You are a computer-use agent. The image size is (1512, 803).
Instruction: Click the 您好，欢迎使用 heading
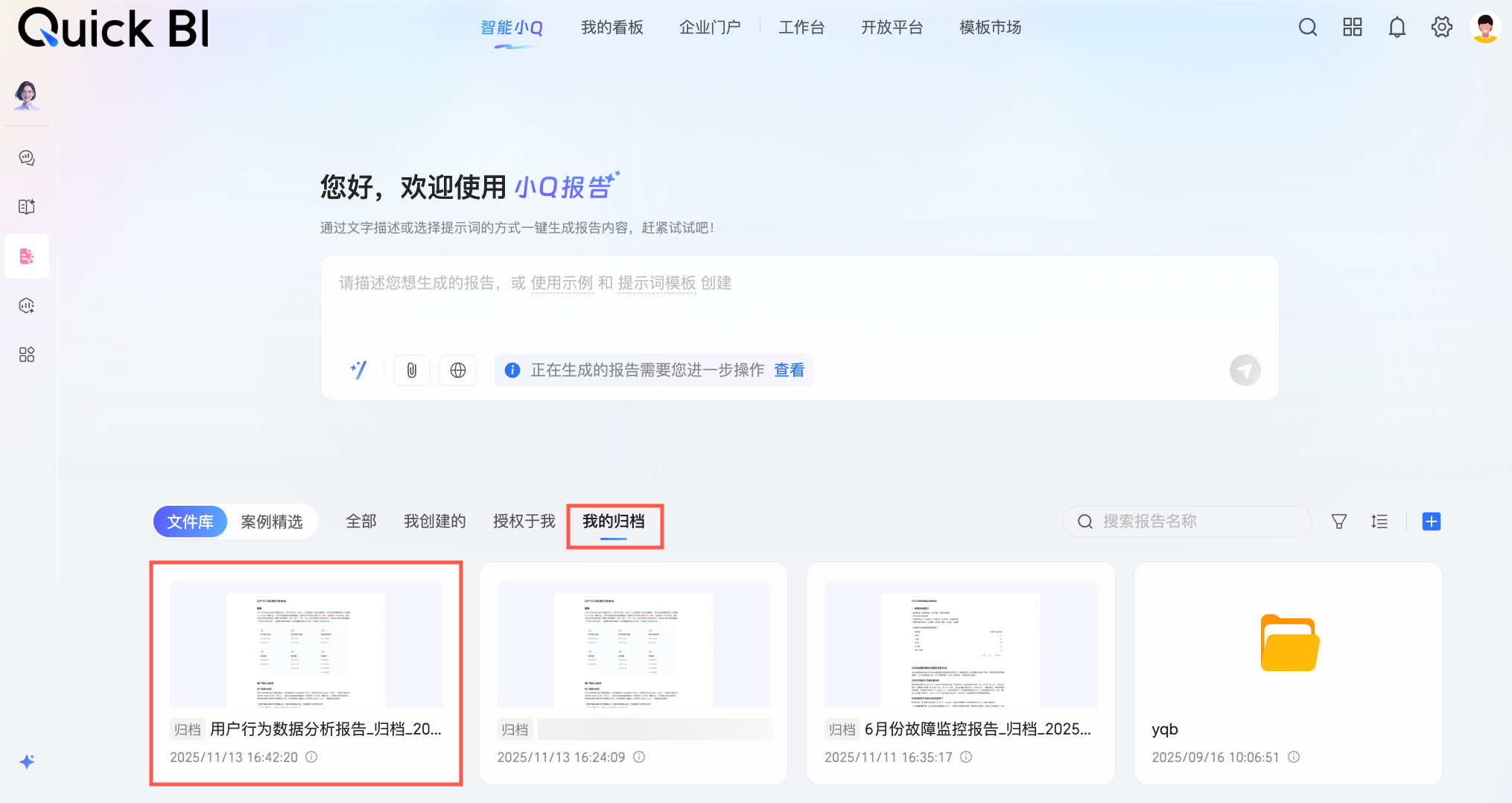(x=413, y=187)
